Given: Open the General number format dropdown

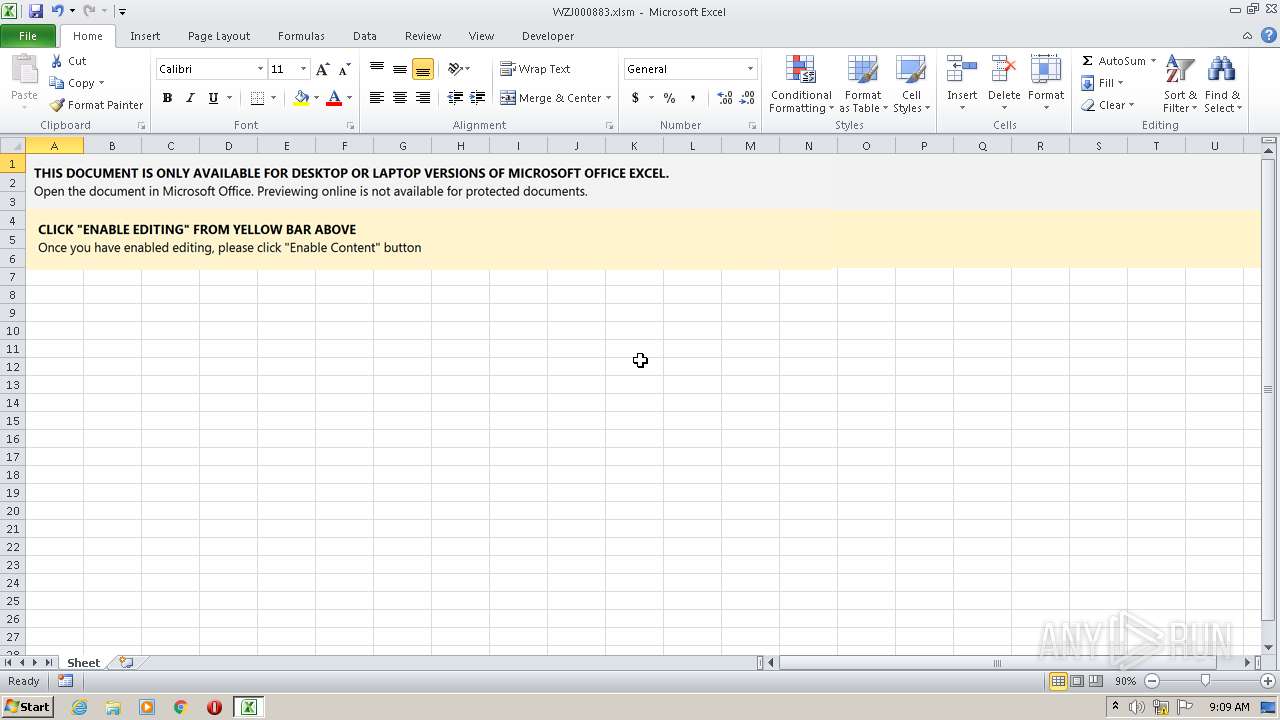Looking at the screenshot, I should 750,69.
